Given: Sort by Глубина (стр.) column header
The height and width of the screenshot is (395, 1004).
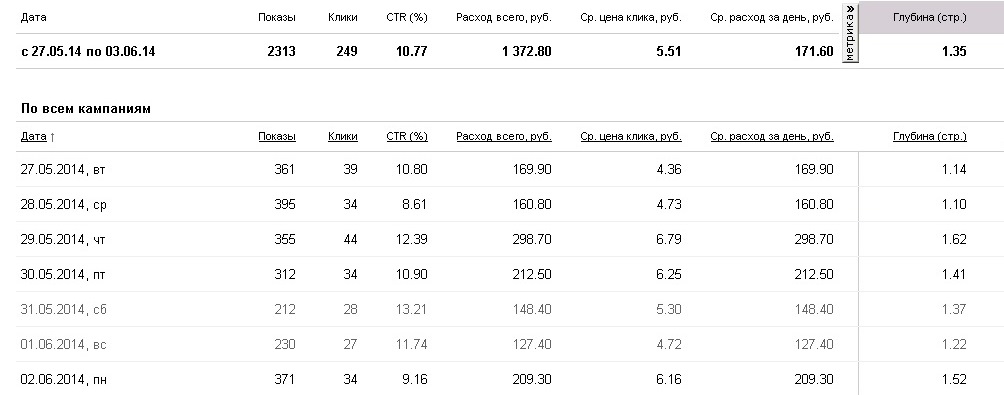Looking at the screenshot, I should [x=930, y=136].
